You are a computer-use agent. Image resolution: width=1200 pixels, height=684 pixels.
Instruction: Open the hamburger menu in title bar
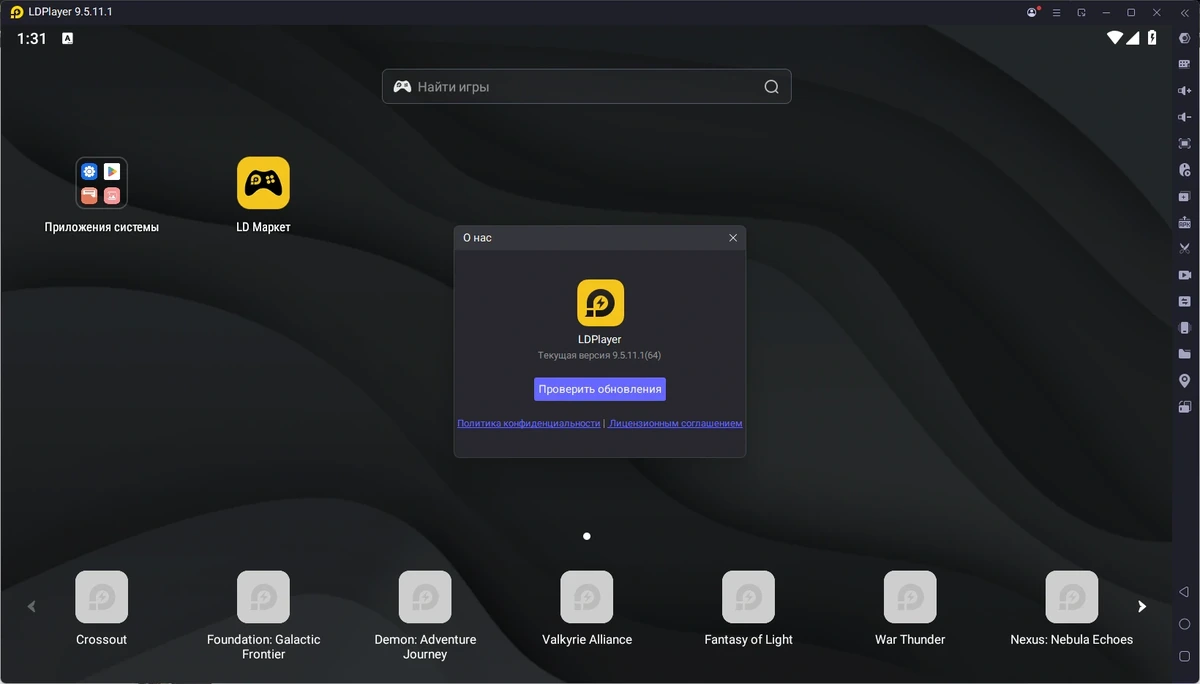pos(1057,12)
